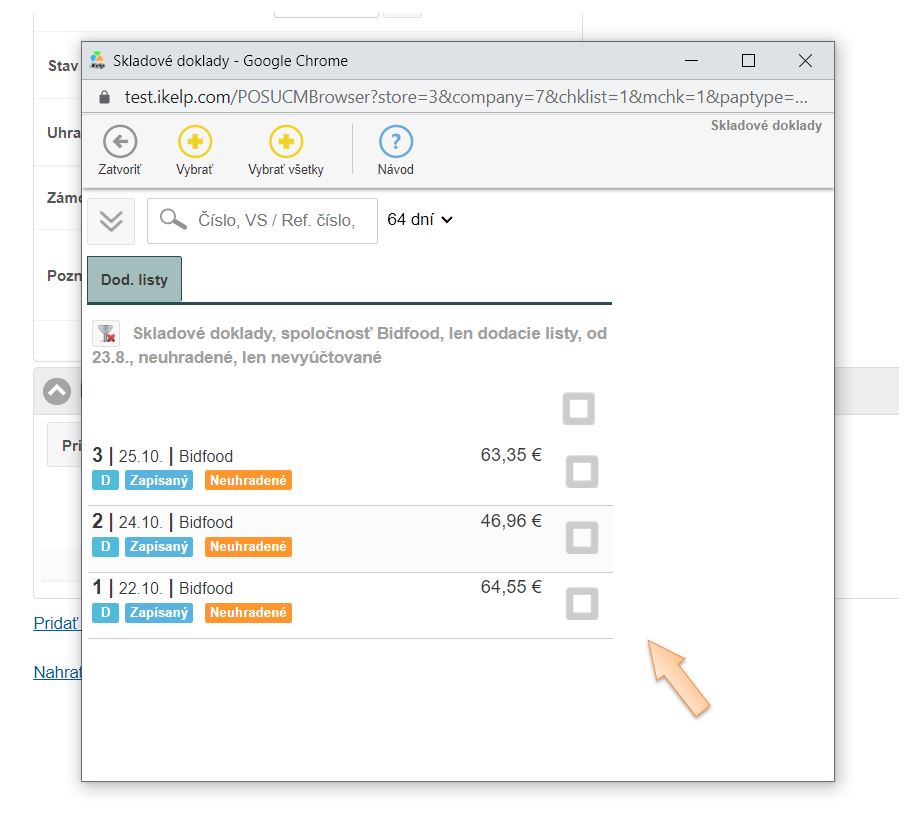Open the Bidfood document dated 25.10.
920x837 pixels.
tap(205, 457)
